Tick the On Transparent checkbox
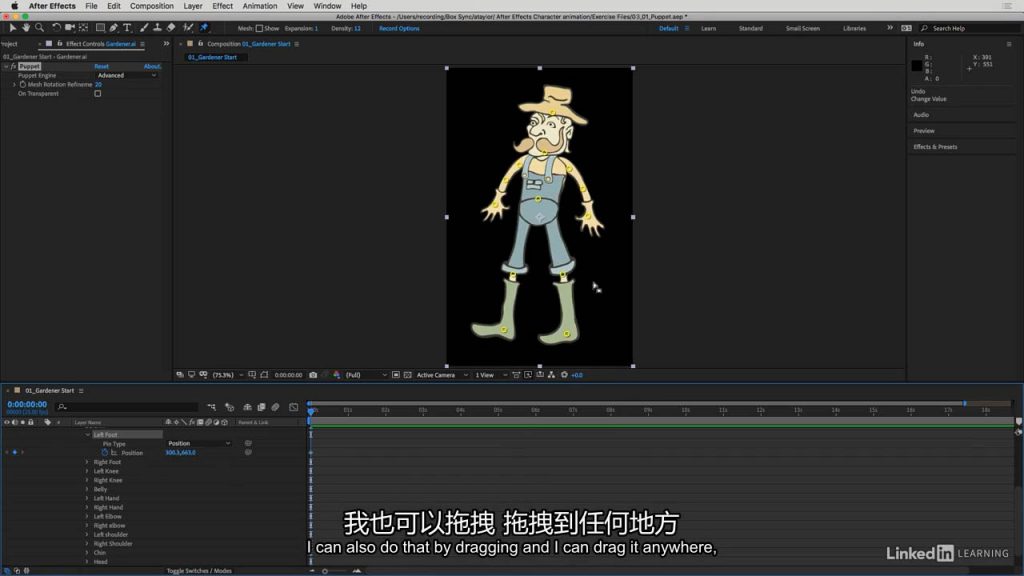This screenshot has height=576, width=1024. (98, 93)
